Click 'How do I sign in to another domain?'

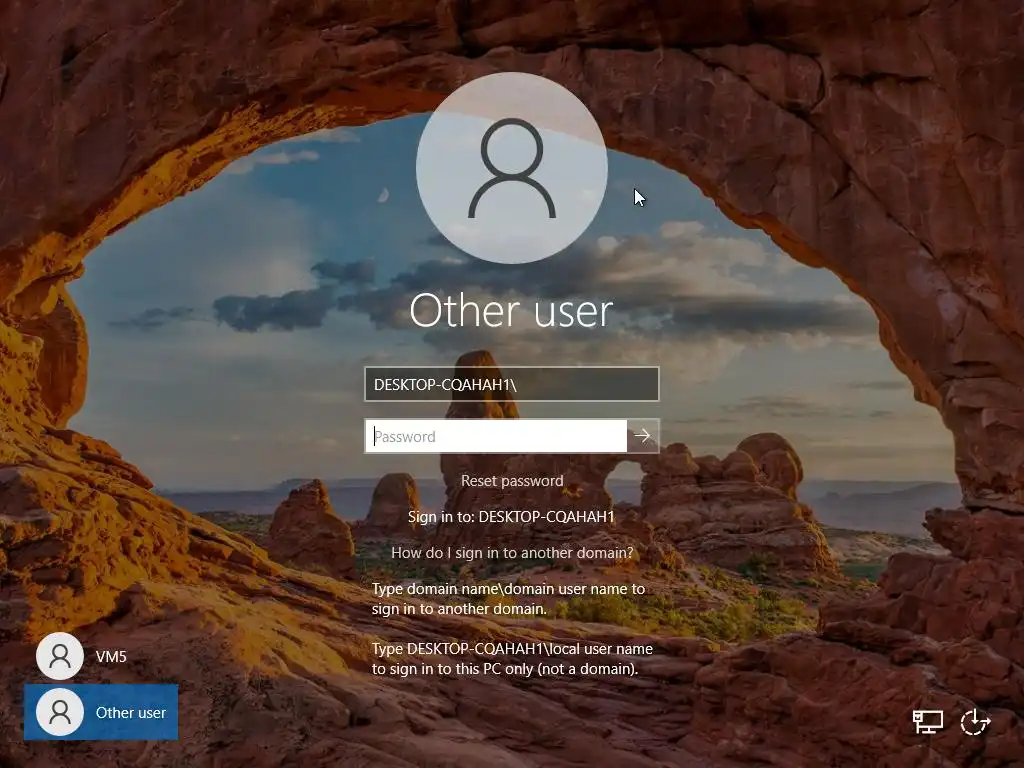[512, 552]
